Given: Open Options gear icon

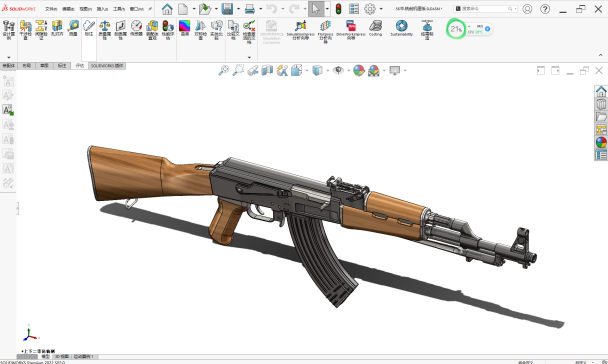Looking at the screenshot, I should [370, 9].
